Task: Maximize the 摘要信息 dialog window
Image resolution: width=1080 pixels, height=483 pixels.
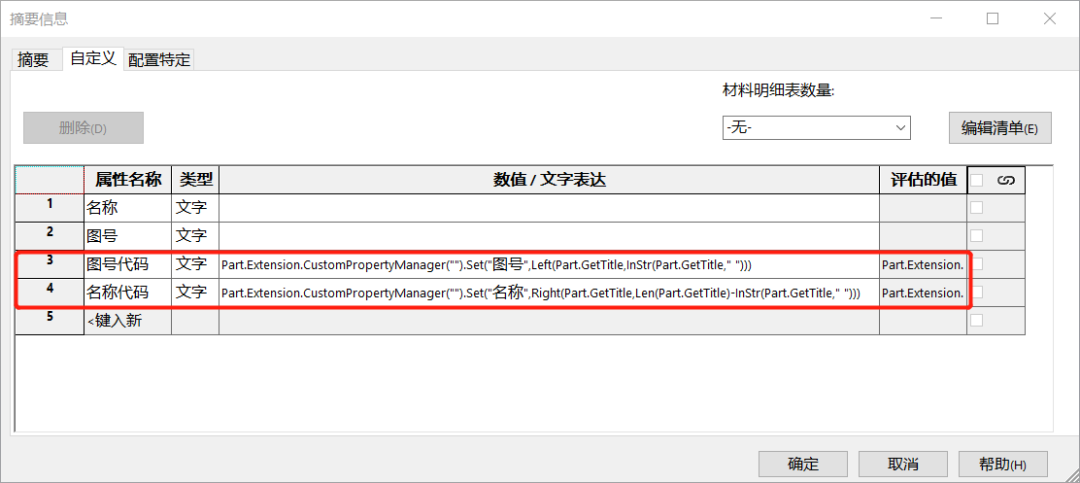Action: click(993, 19)
